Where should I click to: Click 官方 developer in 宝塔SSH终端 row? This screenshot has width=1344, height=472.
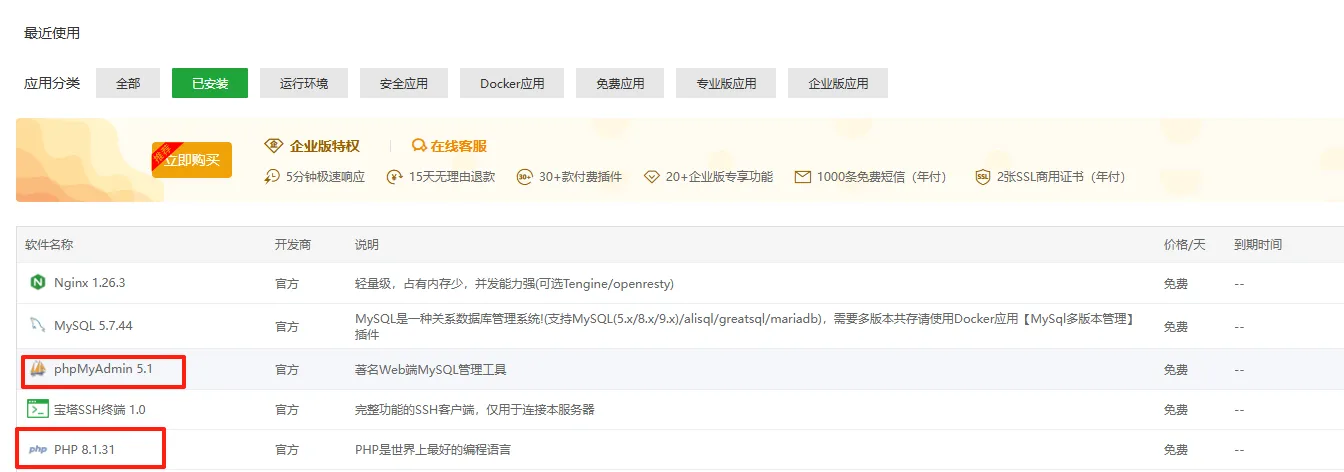click(x=287, y=410)
